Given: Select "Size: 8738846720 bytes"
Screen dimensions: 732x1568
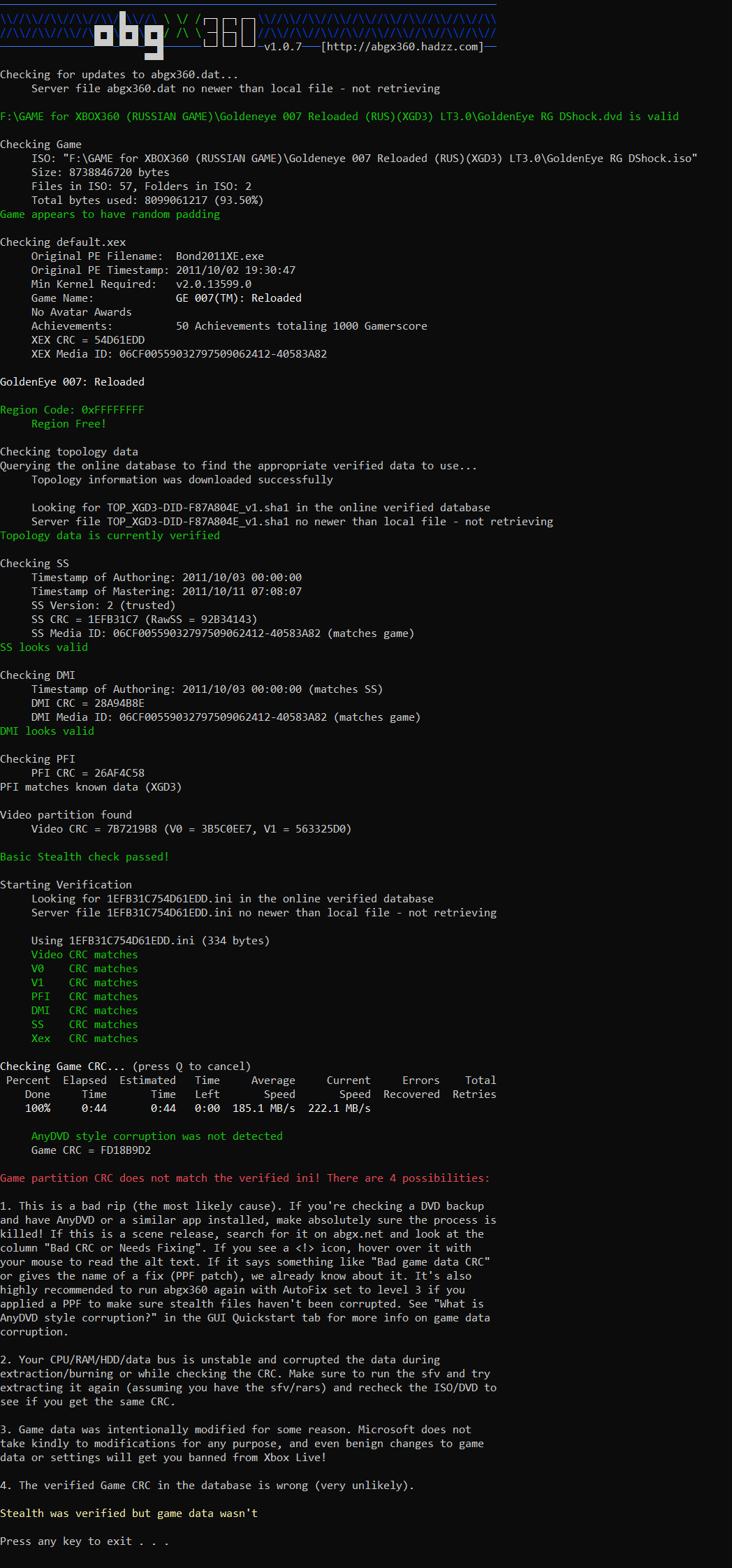Looking at the screenshot, I should tap(101, 173).
